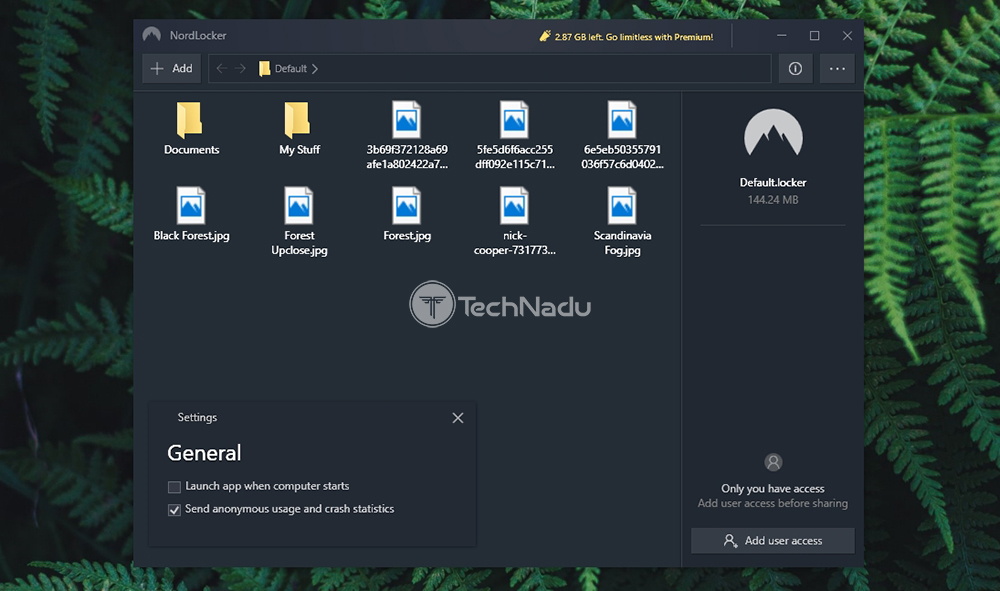Click the Default.locker name label

pyautogui.click(x=773, y=182)
